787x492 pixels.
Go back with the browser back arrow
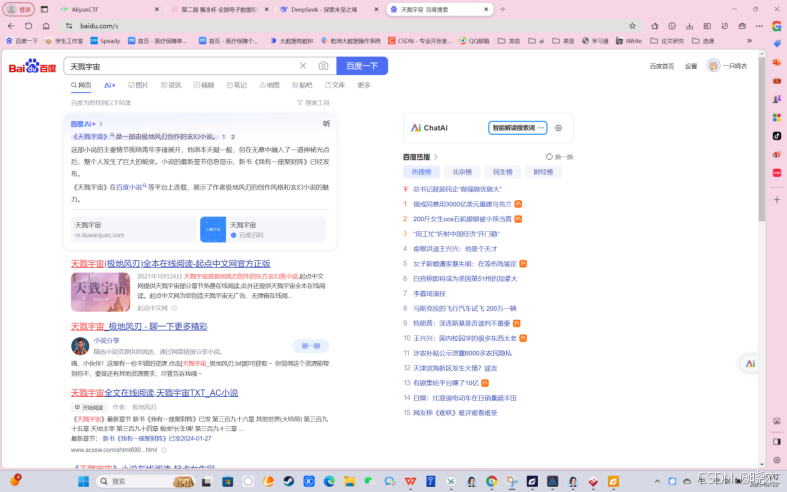point(11,26)
